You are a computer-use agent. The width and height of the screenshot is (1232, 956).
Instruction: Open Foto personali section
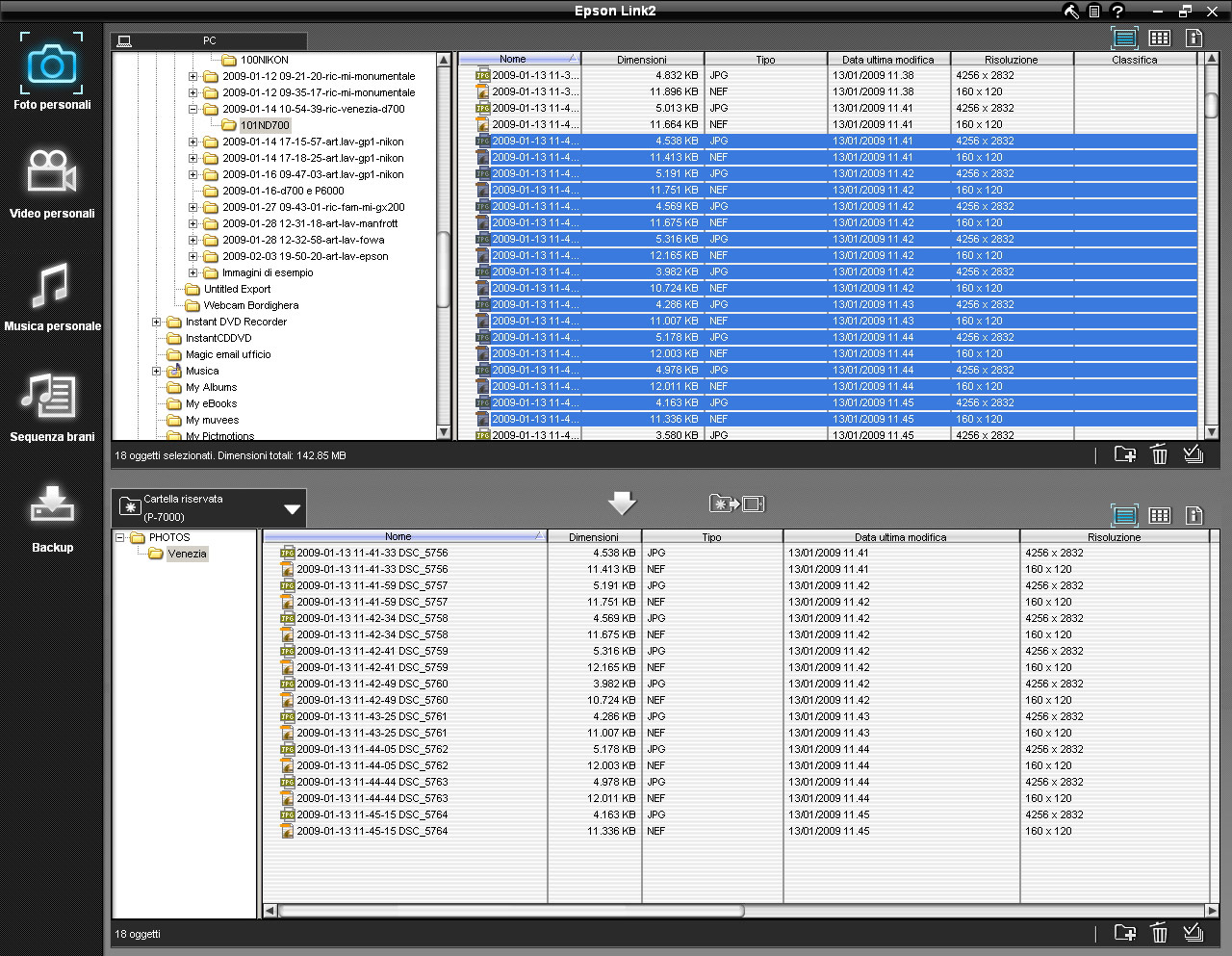coord(52,71)
